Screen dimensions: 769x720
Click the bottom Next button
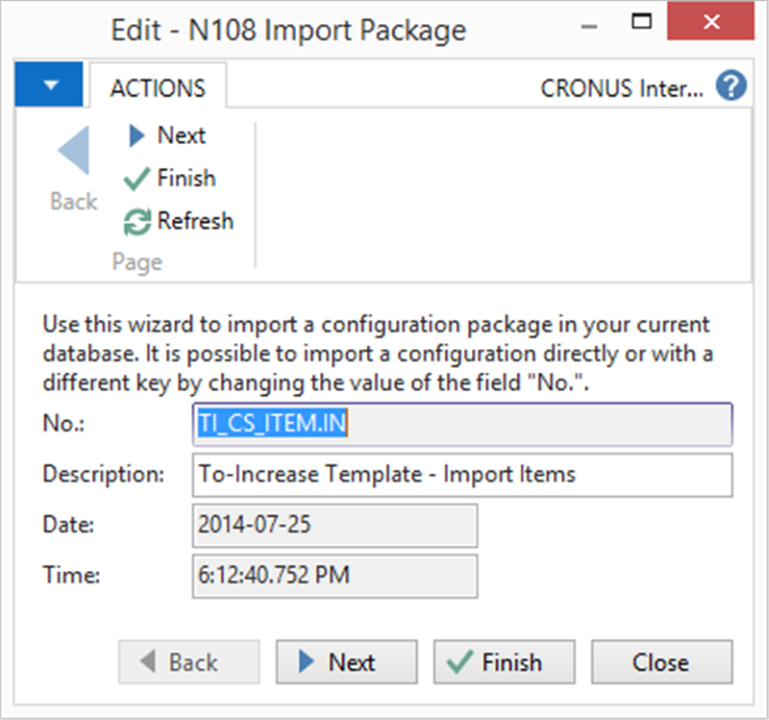(x=347, y=662)
